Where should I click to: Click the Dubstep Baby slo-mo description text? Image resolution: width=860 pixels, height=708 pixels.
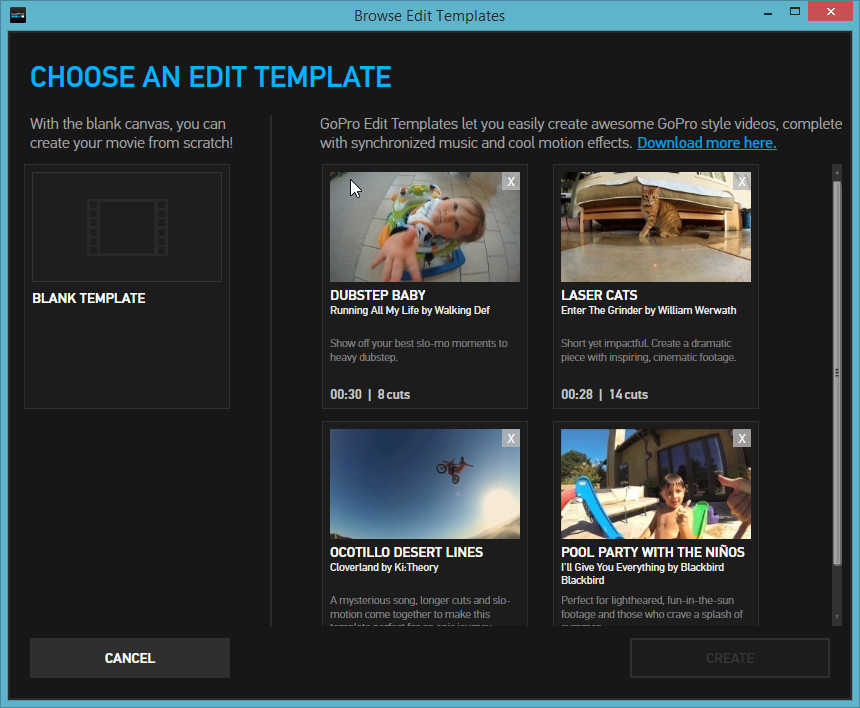click(x=418, y=350)
